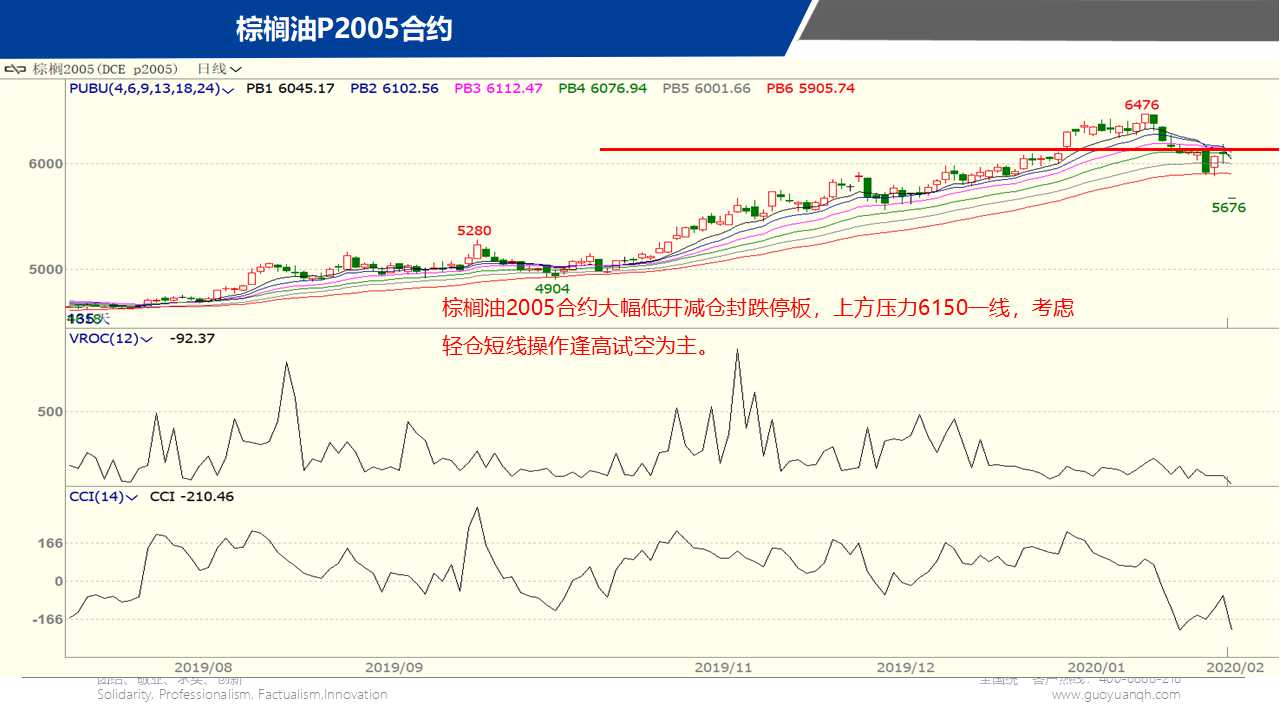Click the magenta PB3 6112.47 legend label
Image resolution: width=1280 pixels, height=720 pixels.
[498, 88]
